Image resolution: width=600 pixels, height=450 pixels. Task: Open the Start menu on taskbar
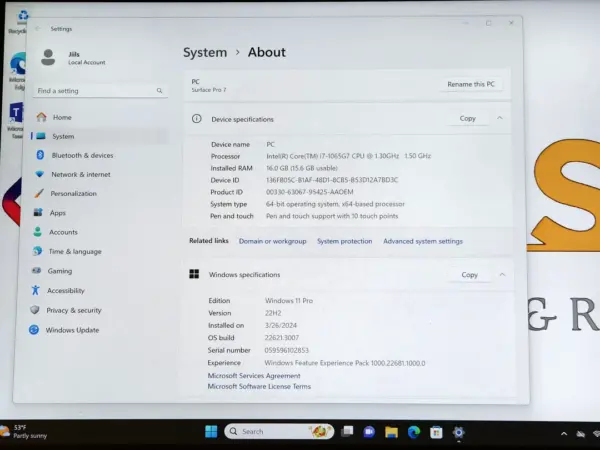point(211,432)
